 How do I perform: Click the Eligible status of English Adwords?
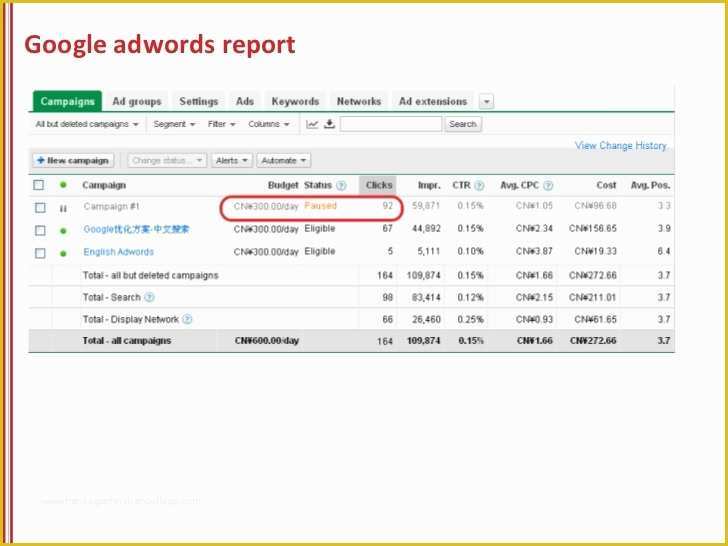[x=320, y=251]
